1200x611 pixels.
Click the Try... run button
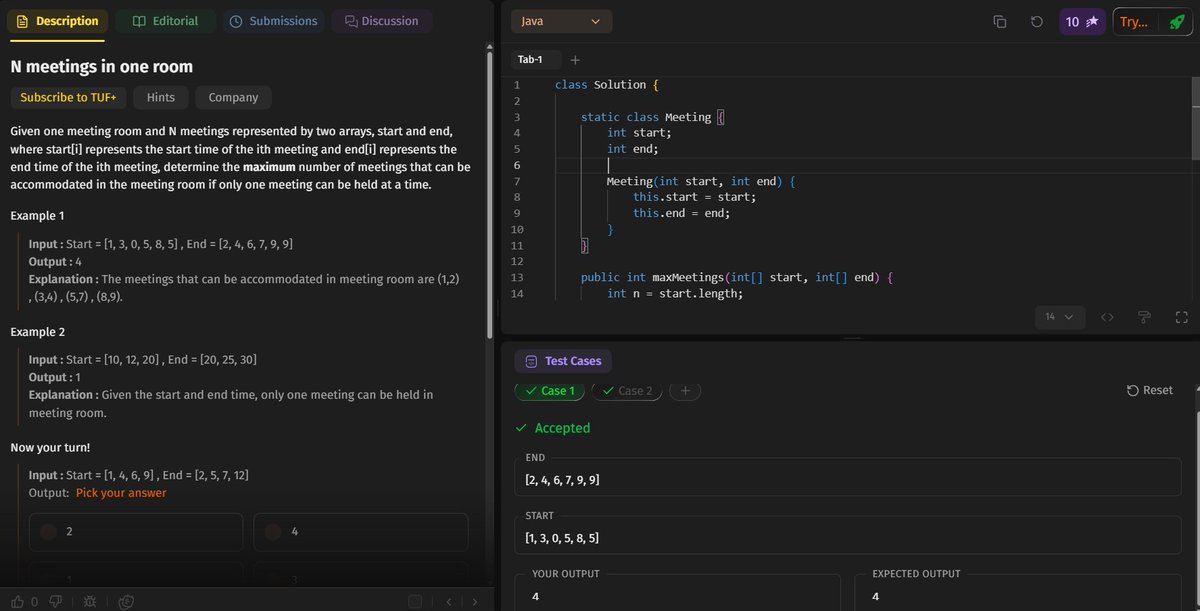point(1134,21)
